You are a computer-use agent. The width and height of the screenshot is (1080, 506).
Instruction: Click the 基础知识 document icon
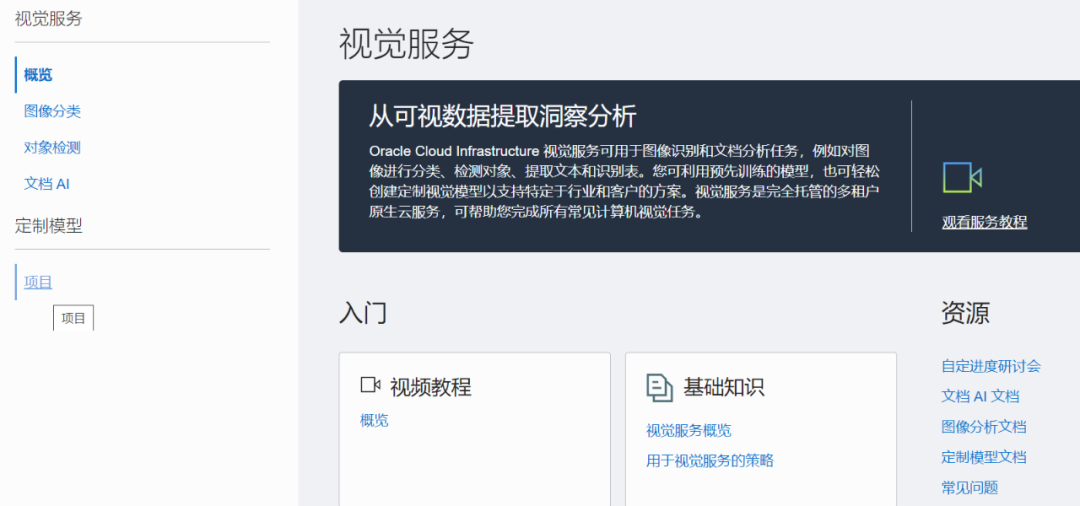coord(659,388)
